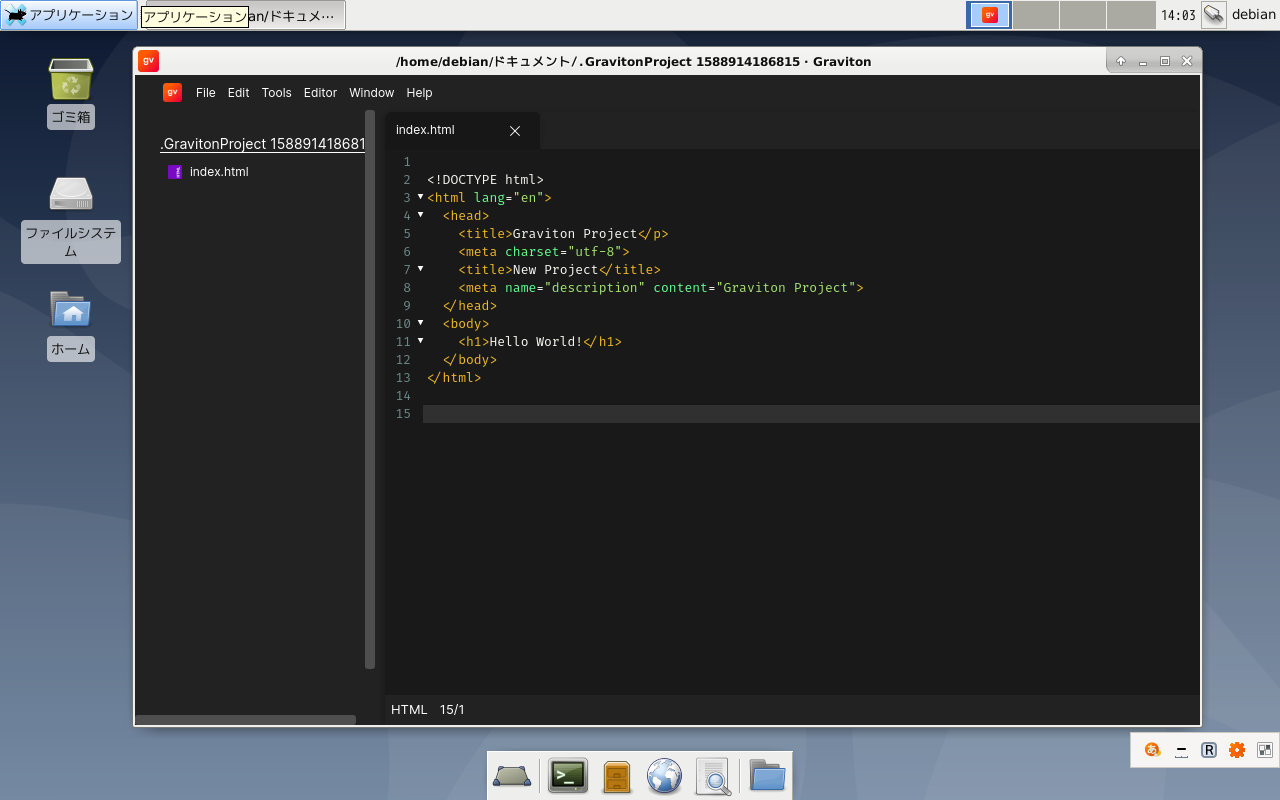Image resolution: width=1280 pixels, height=800 pixels.
Task: Click the HTML language indicator in the status bar
Action: (x=409, y=709)
